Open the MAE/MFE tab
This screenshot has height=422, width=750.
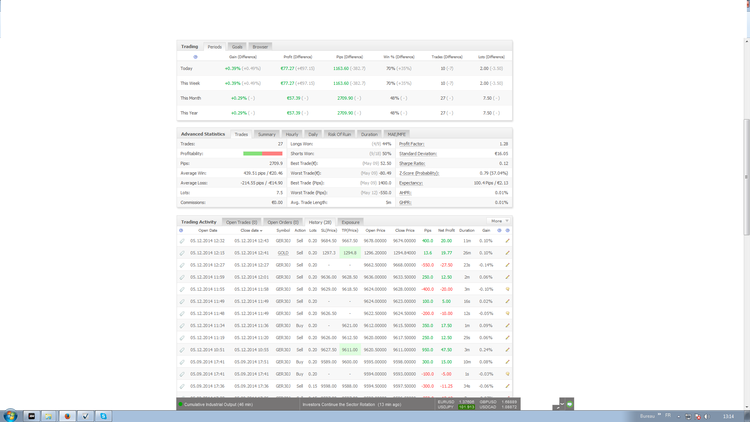coord(396,134)
